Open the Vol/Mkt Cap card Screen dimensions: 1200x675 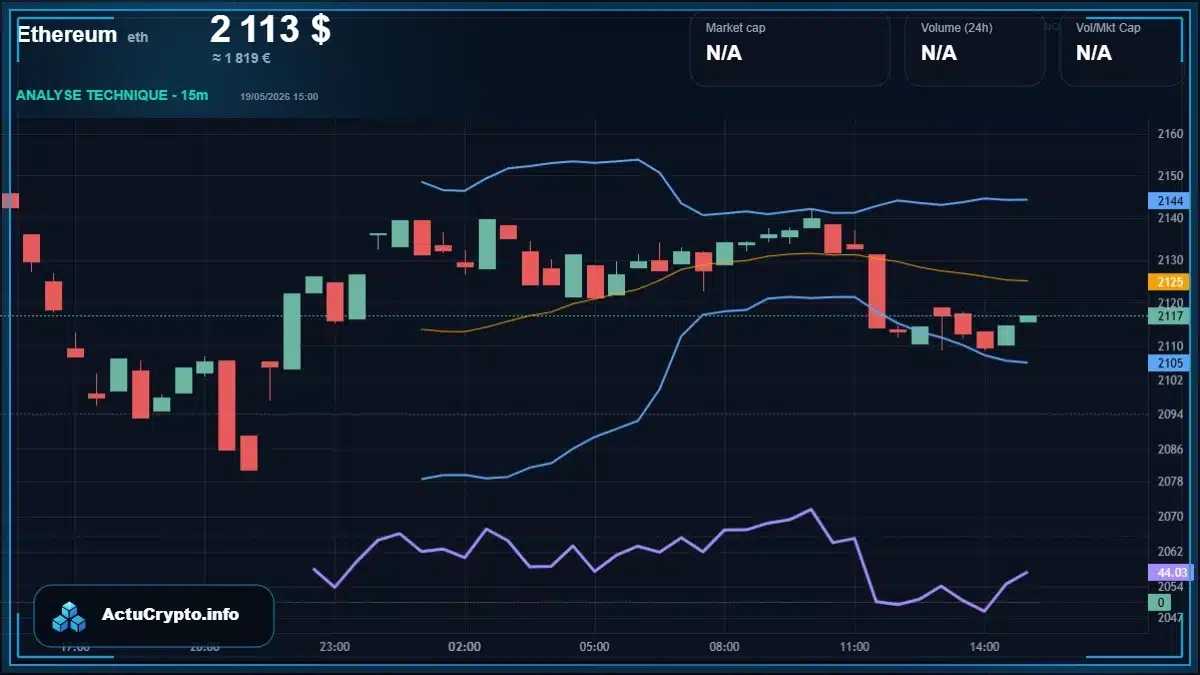click(x=1121, y=48)
